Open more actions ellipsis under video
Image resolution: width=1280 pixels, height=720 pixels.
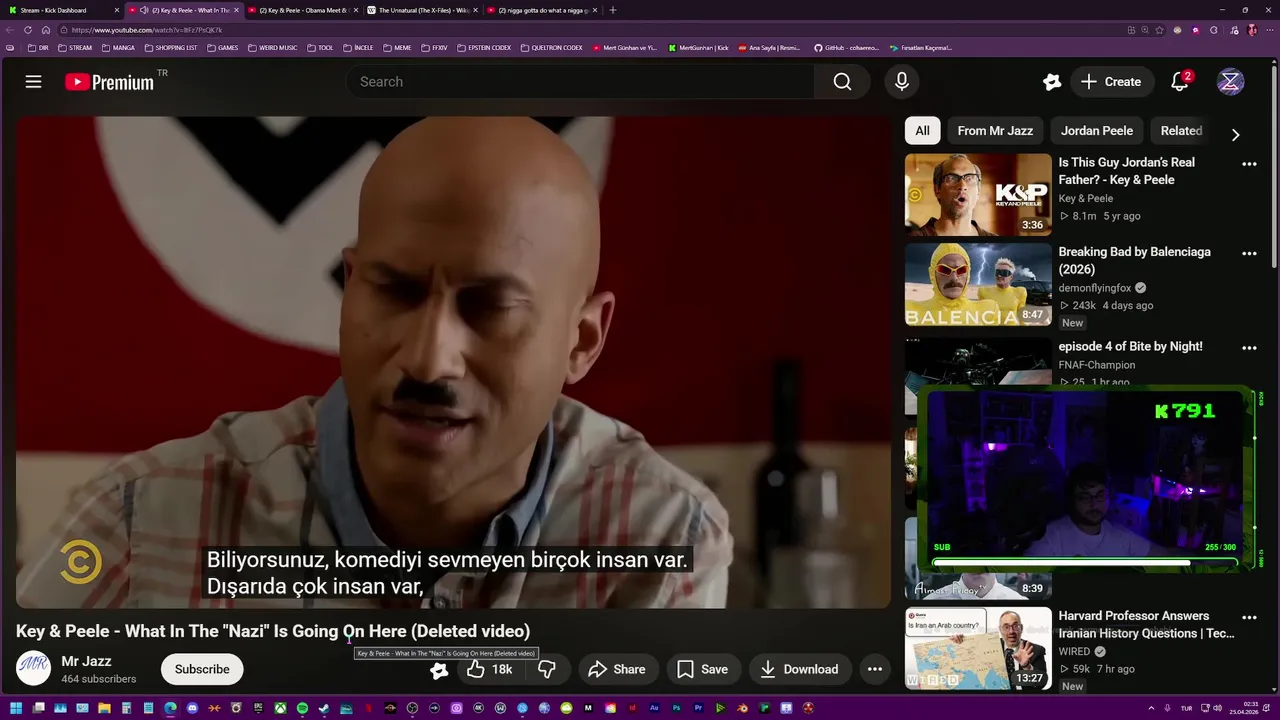874,669
